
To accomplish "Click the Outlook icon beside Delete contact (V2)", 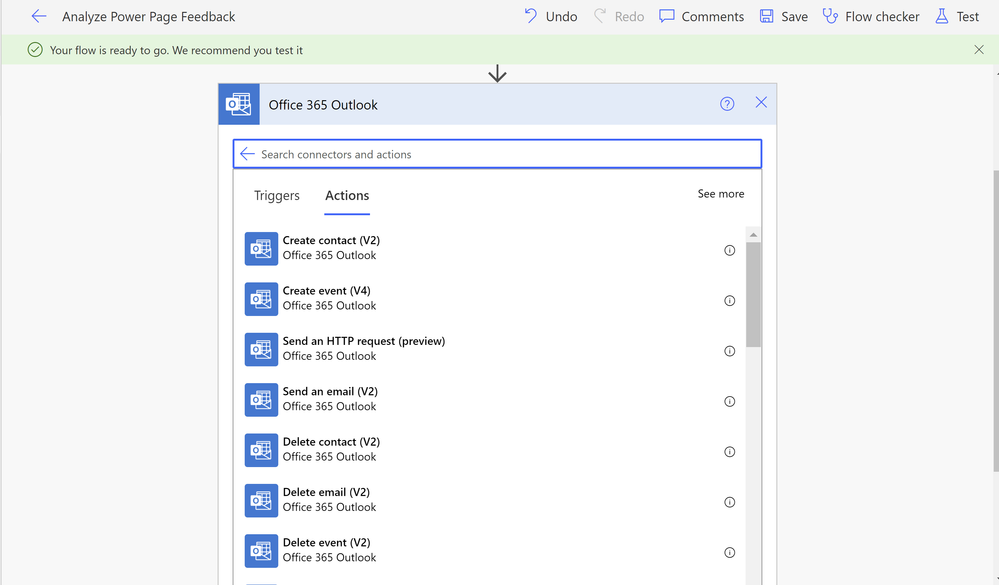I will 261,450.
